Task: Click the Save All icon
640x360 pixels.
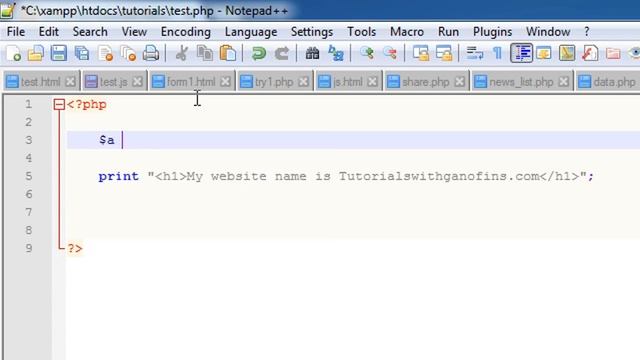Action: pos(82,53)
